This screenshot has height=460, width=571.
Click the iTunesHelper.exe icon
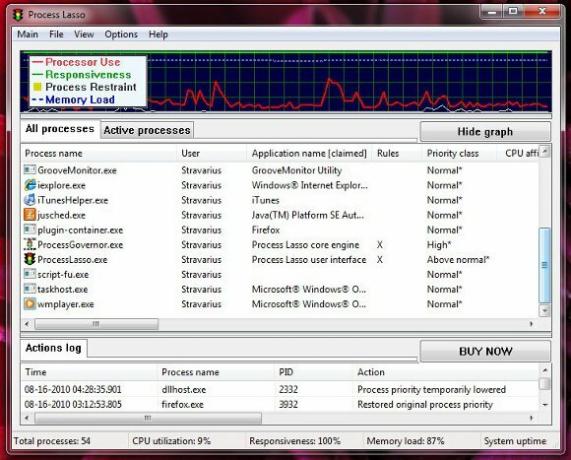(x=30, y=200)
